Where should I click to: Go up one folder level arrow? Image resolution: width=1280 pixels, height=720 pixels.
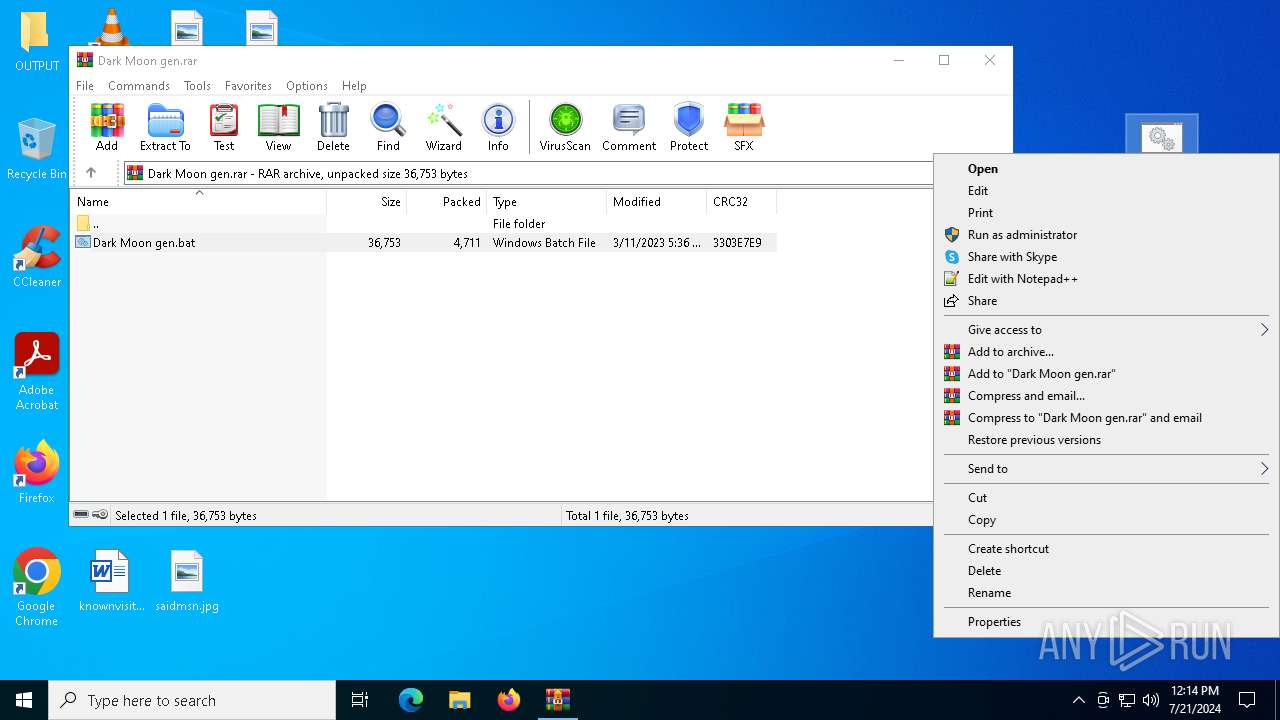pos(91,173)
